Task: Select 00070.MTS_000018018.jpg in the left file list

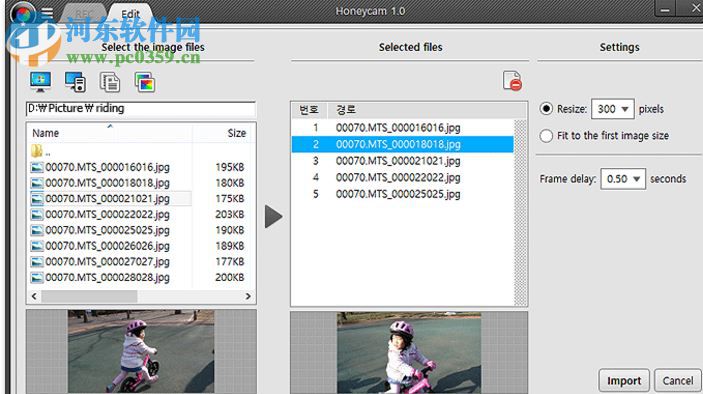Action: tap(107, 183)
